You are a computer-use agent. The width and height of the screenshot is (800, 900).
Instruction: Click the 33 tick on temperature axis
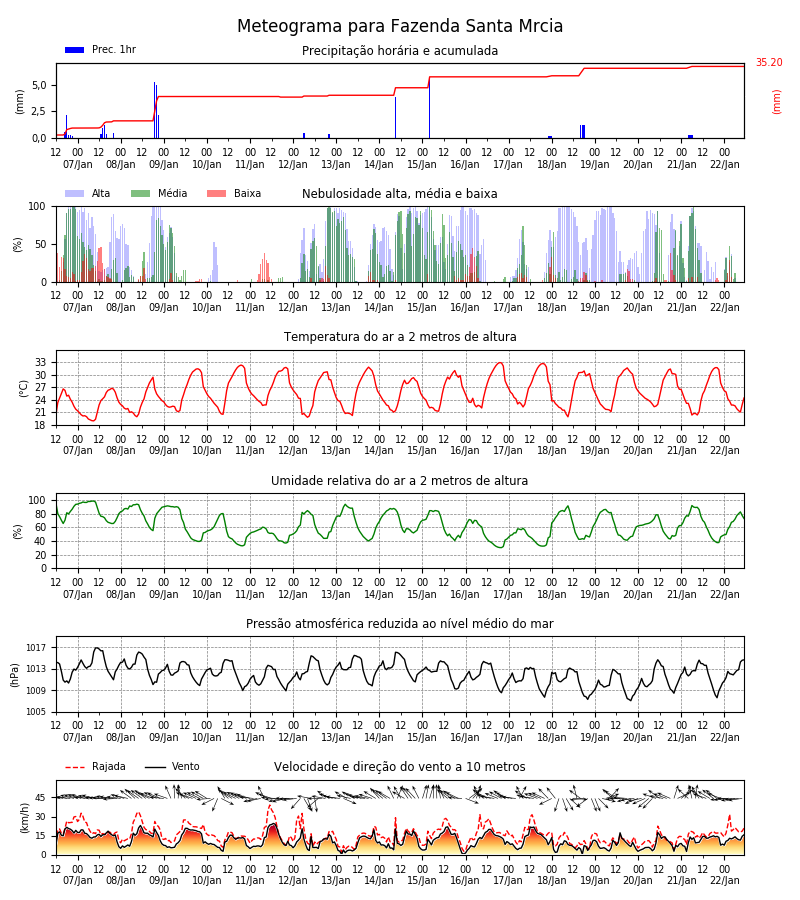[41, 362]
